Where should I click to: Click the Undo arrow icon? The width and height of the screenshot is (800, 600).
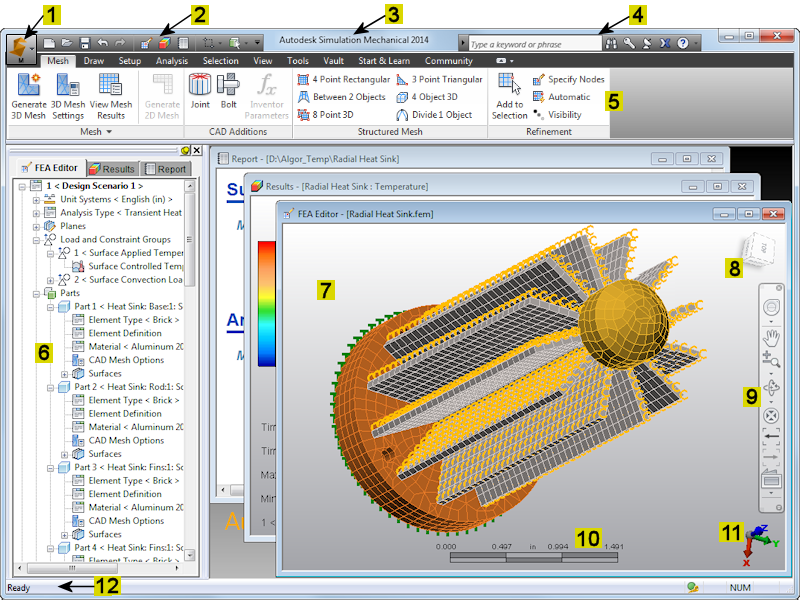tap(103, 43)
